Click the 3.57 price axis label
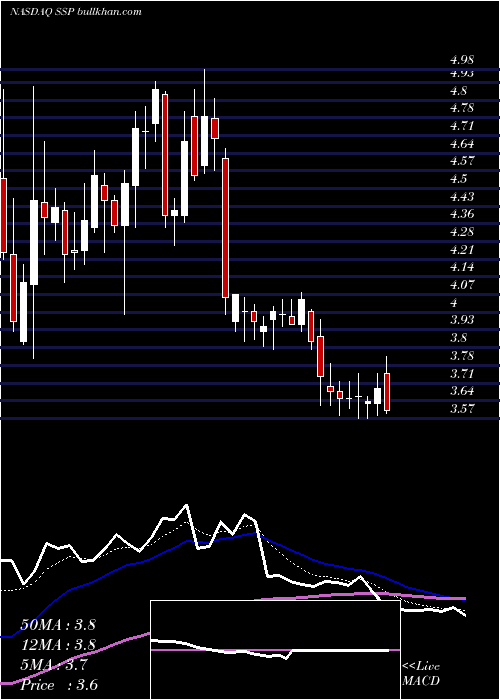 [461, 408]
